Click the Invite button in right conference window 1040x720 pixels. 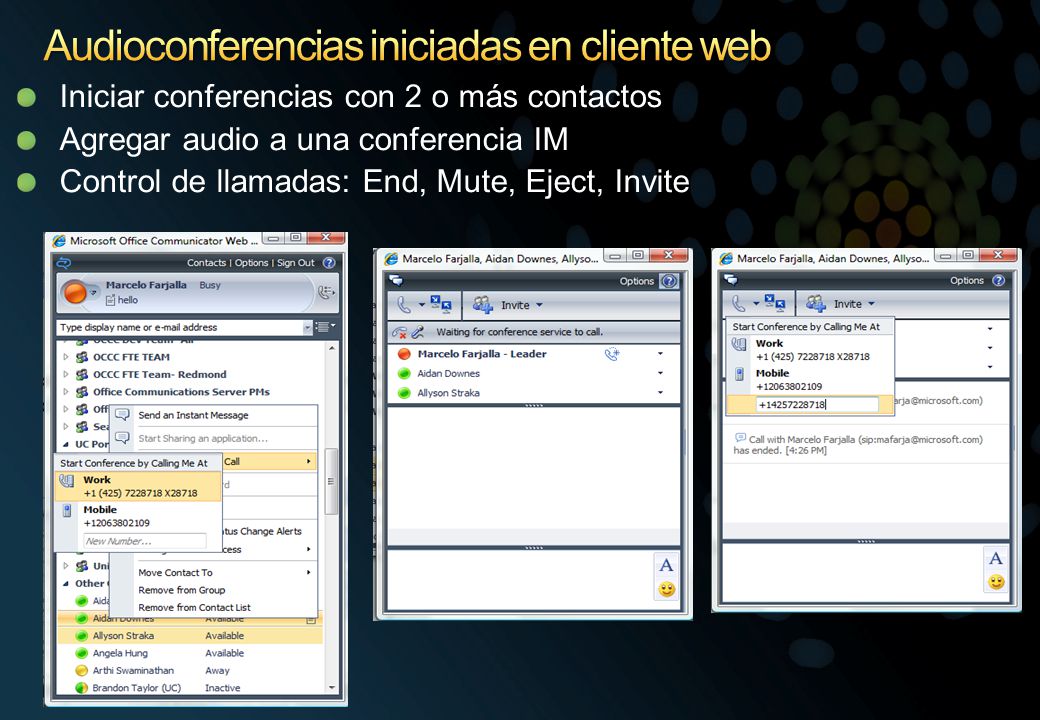(x=840, y=304)
